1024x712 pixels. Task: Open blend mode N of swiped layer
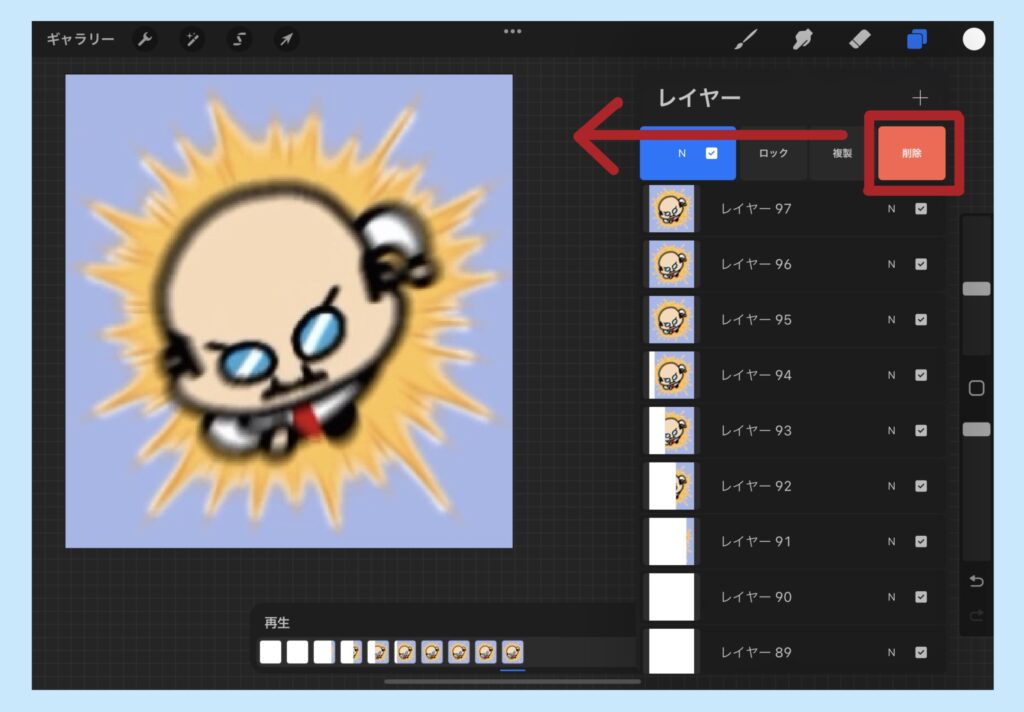[682, 153]
